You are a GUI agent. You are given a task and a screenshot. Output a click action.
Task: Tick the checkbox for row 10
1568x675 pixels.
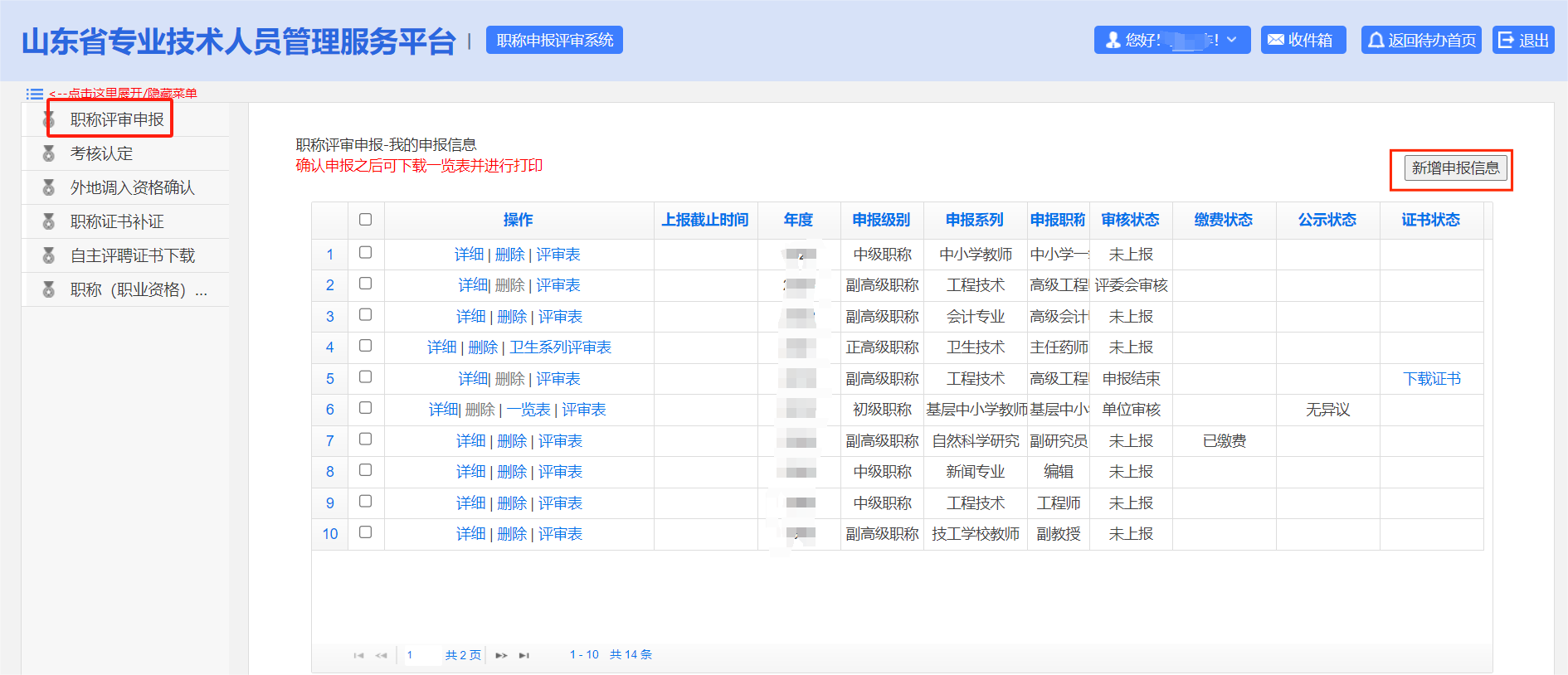[x=365, y=532]
